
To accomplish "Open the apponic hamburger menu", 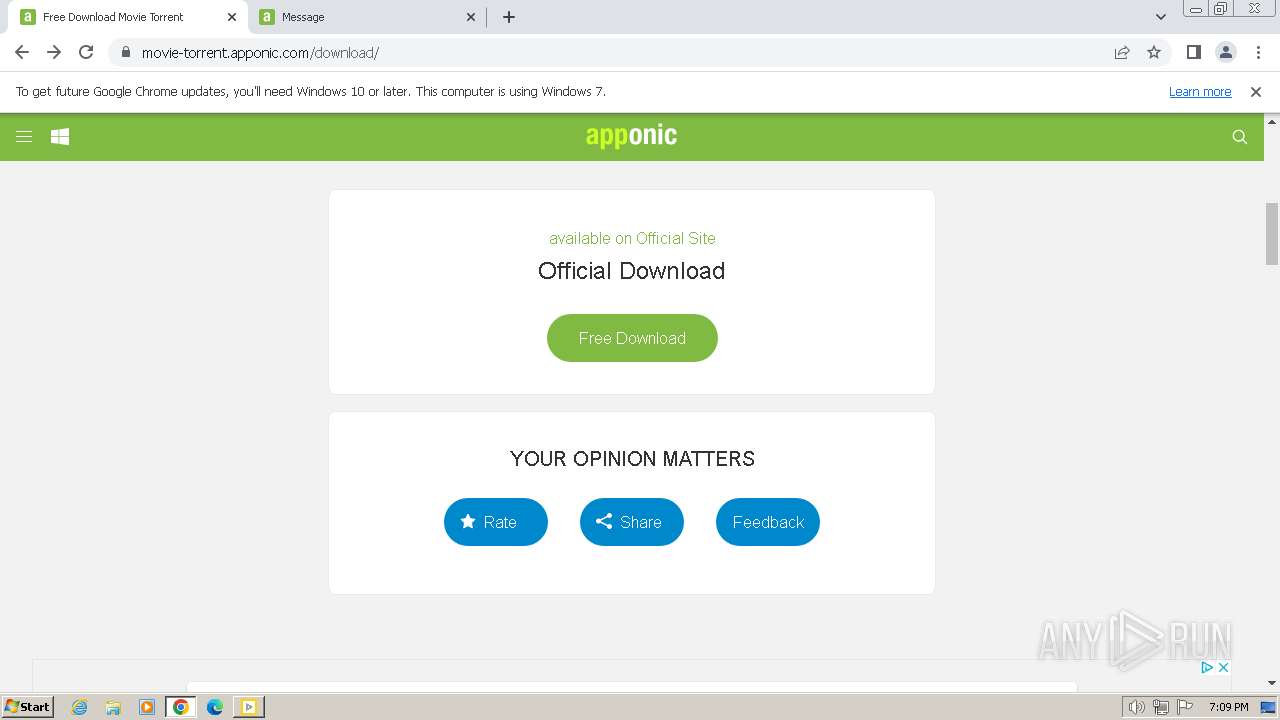I will pyautogui.click(x=24, y=137).
